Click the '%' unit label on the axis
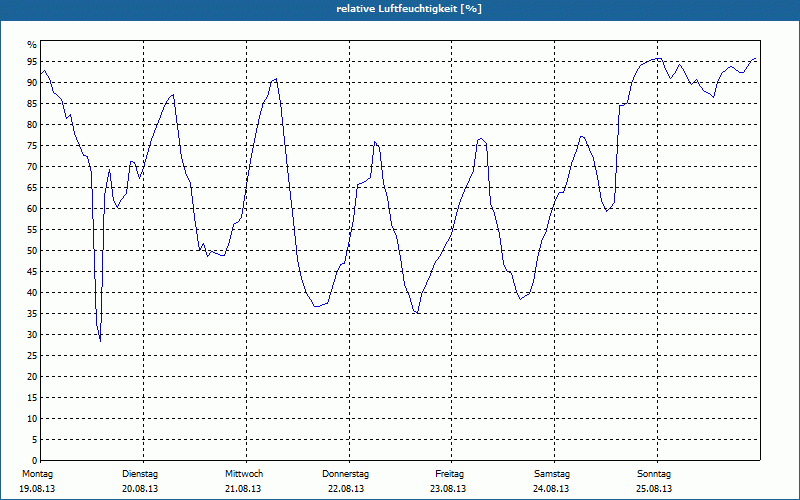The width and height of the screenshot is (800, 500). (32, 45)
